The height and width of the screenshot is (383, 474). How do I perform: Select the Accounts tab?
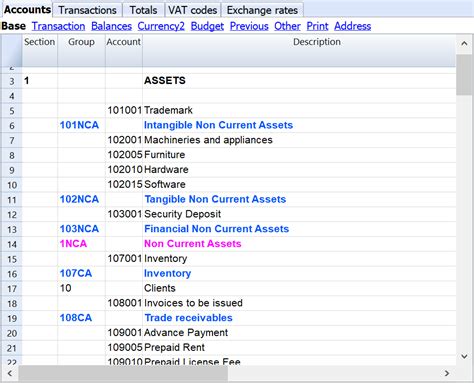[27, 9]
